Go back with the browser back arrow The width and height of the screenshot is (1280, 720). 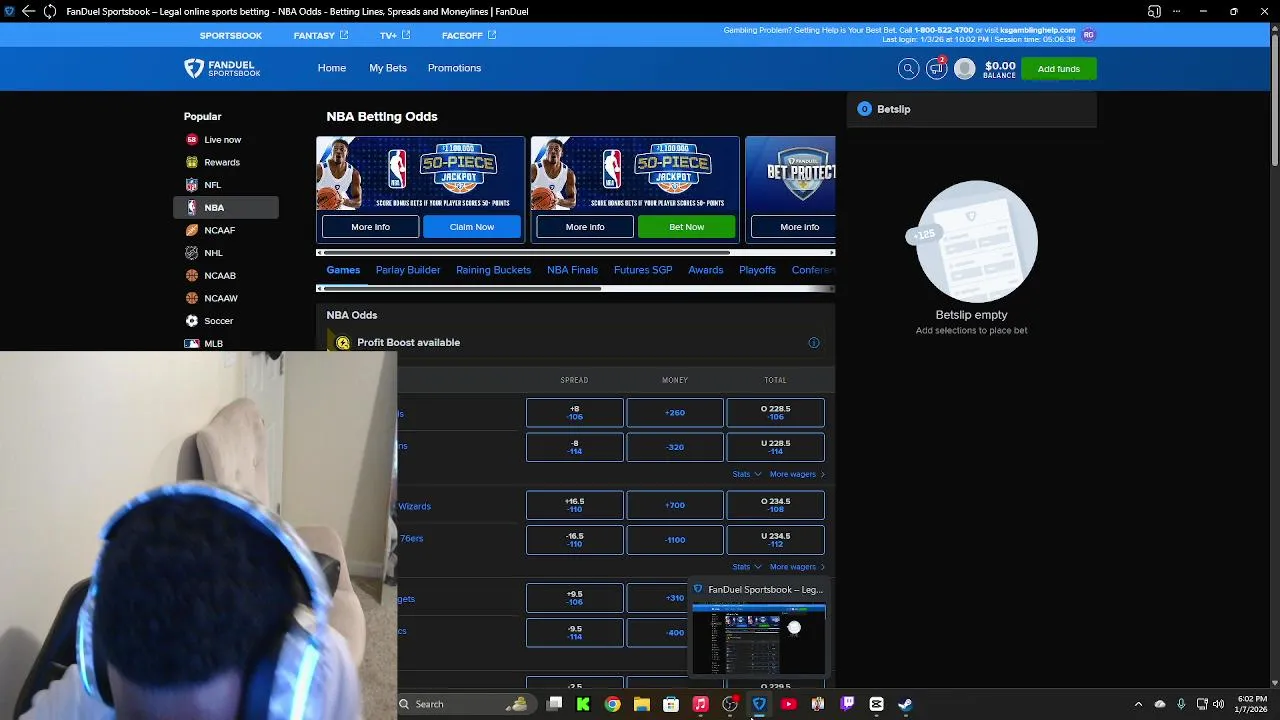tap(28, 11)
